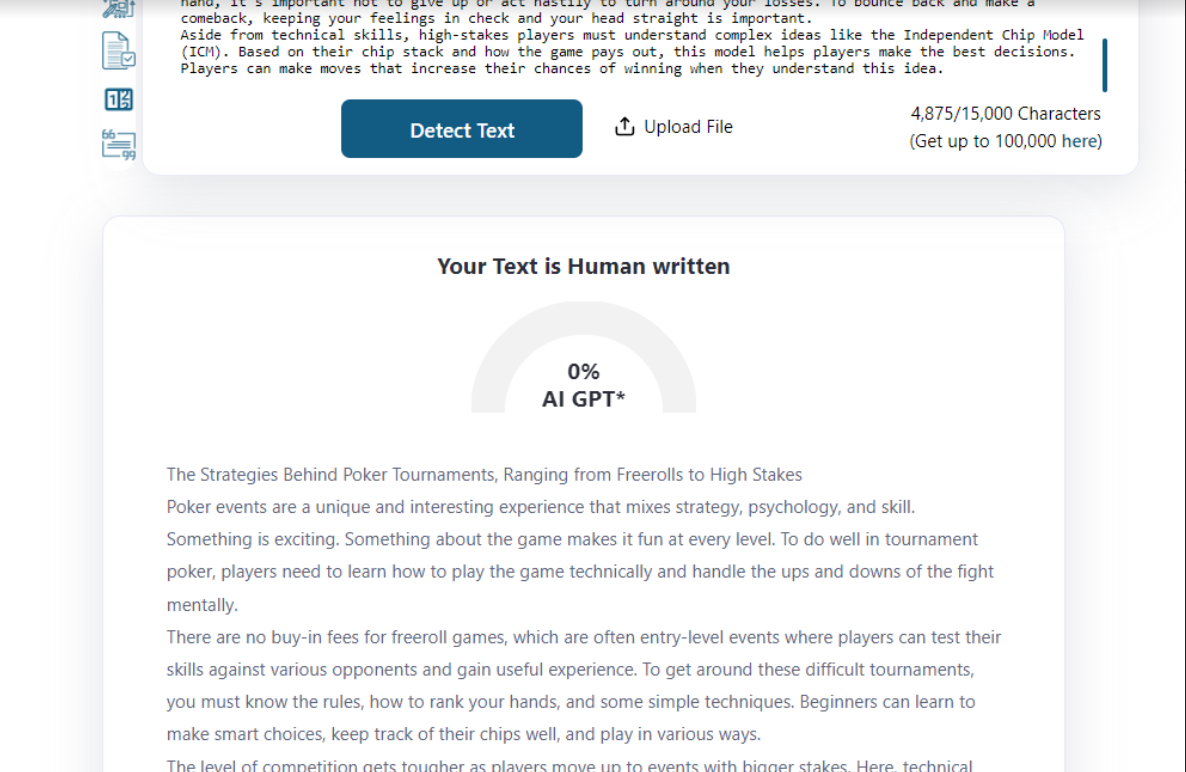Click the line 'The level of competition gets tougher'
This screenshot has height=772, width=1186.
(569, 765)
